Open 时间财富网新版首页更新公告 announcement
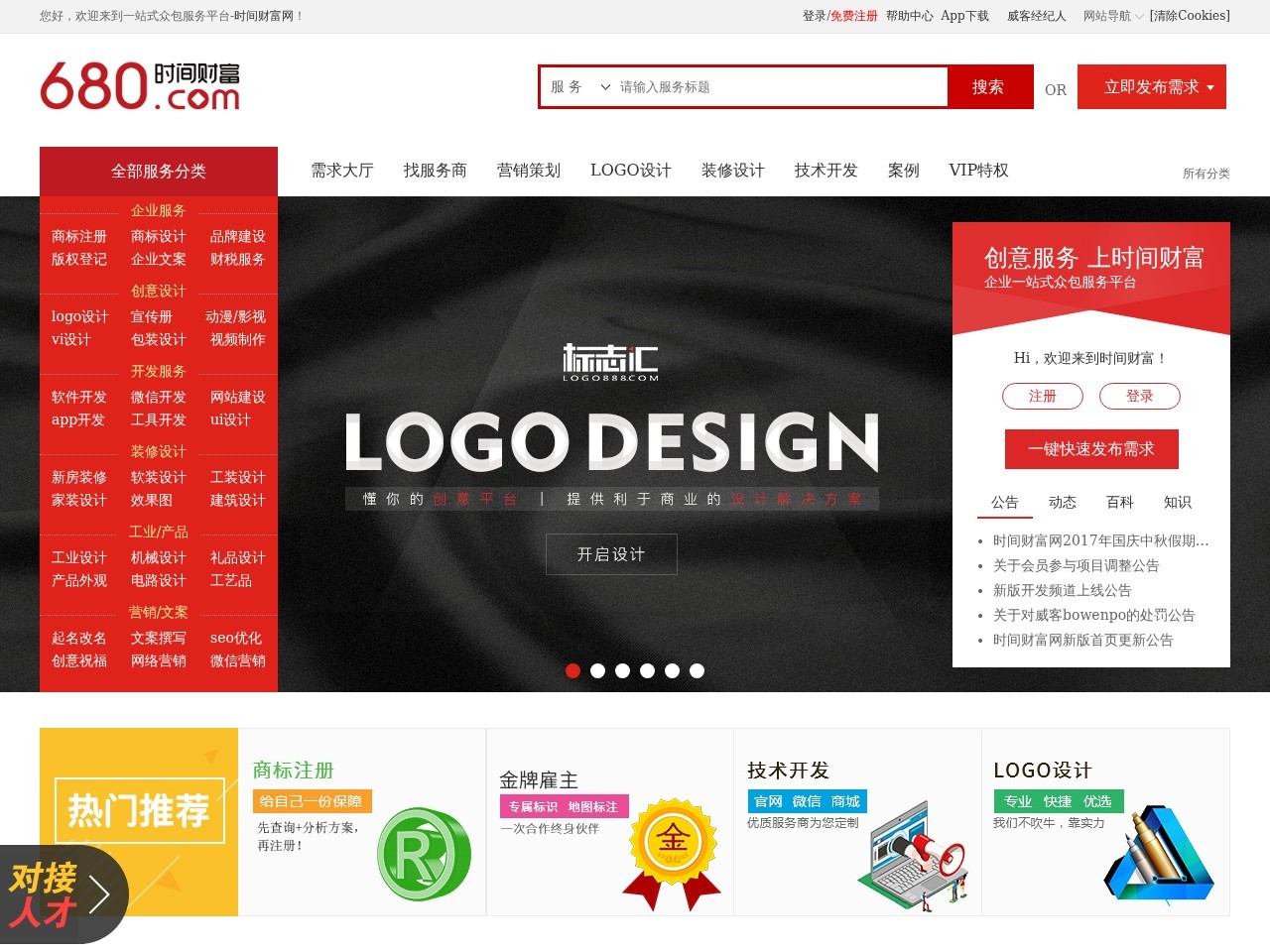 click(1082, 641)
